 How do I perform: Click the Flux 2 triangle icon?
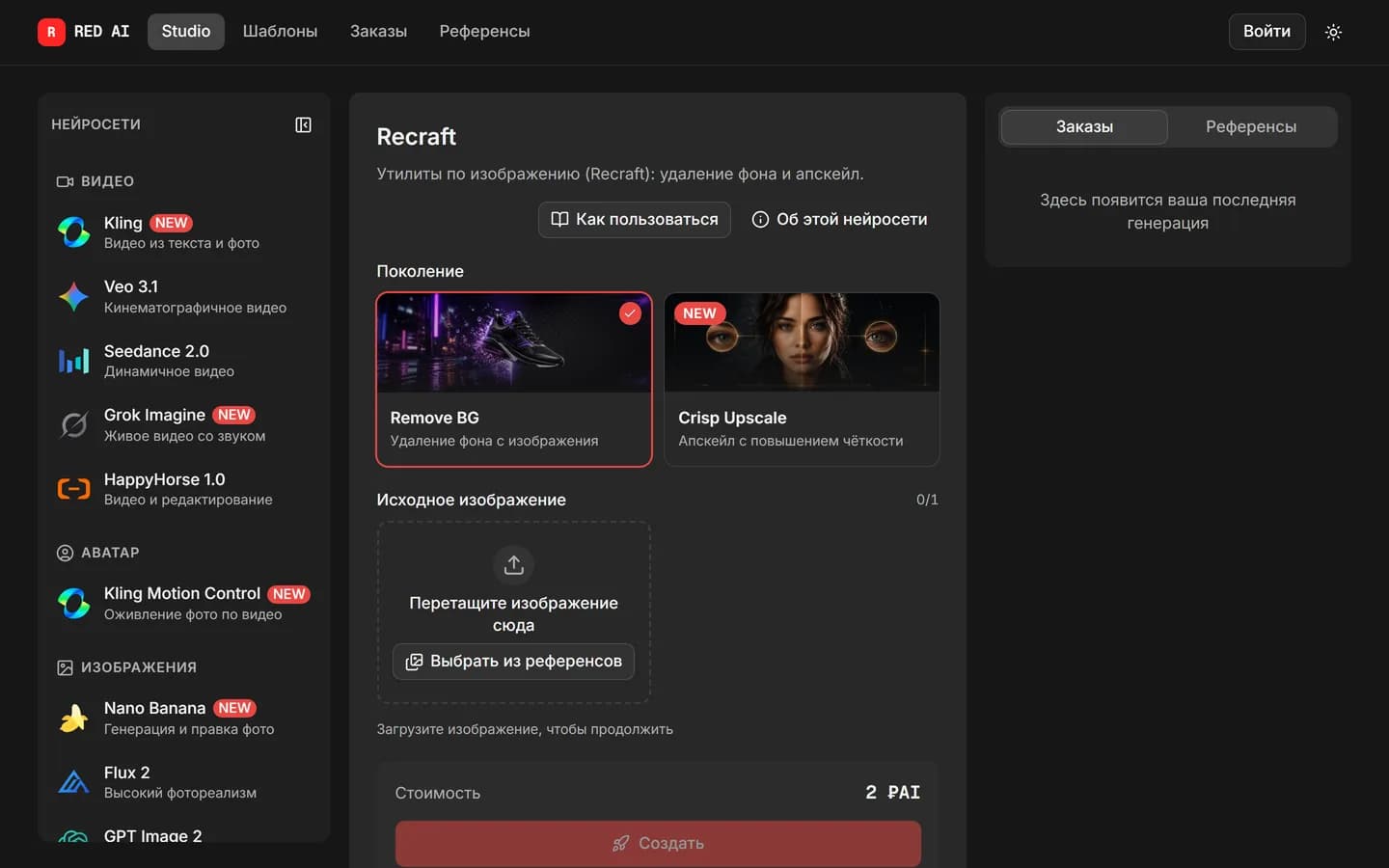(x=73, y=781)
